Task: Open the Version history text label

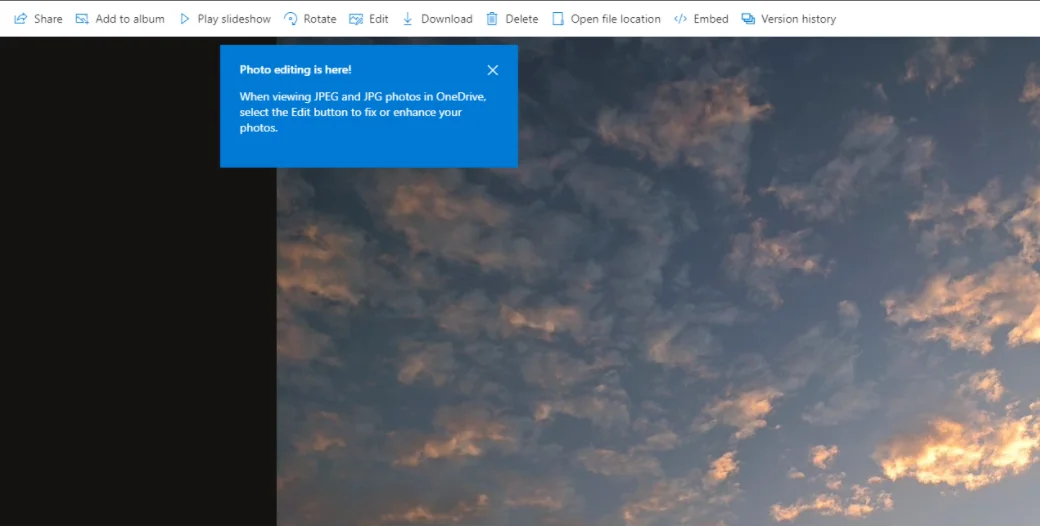Action: coord(798,19)
